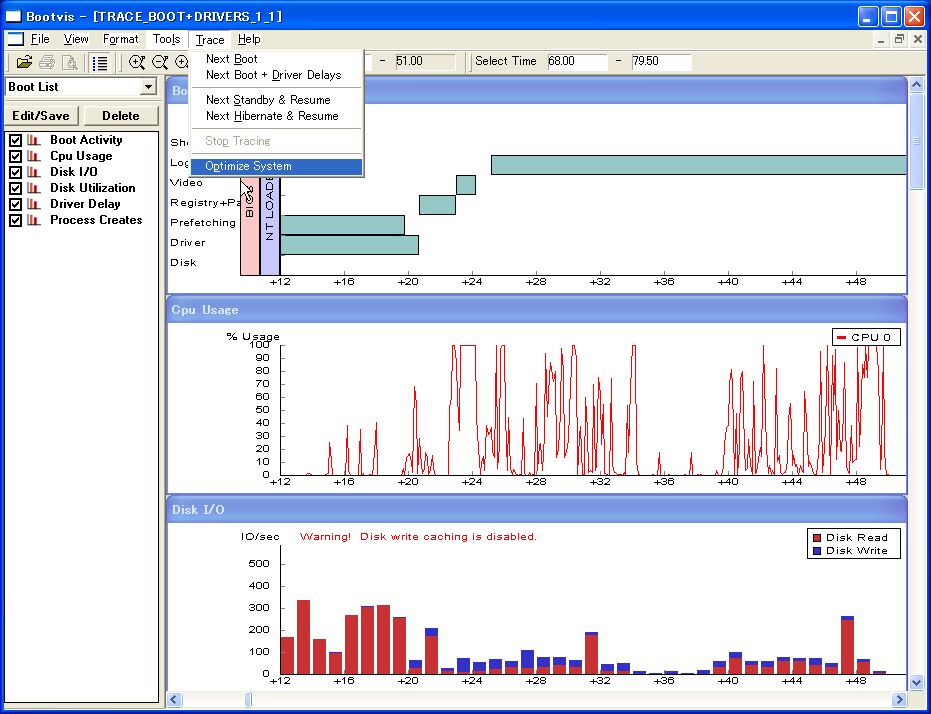Image resolution: width=931 pixels, height=714 pixels.
Task: Click the Select Time end field 79.50
Action: [661, 61]
